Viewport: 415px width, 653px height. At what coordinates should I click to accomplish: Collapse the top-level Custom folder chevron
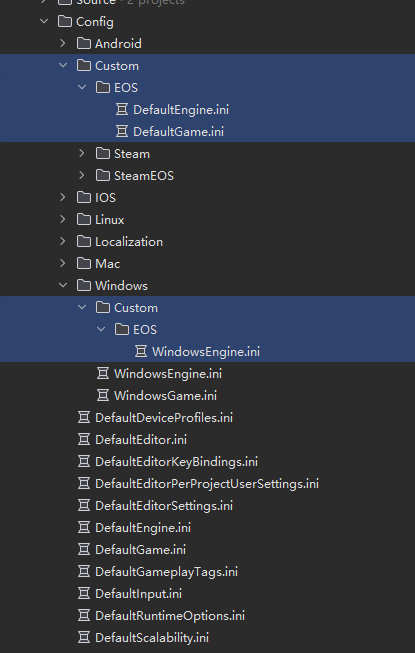pos(63,65)
